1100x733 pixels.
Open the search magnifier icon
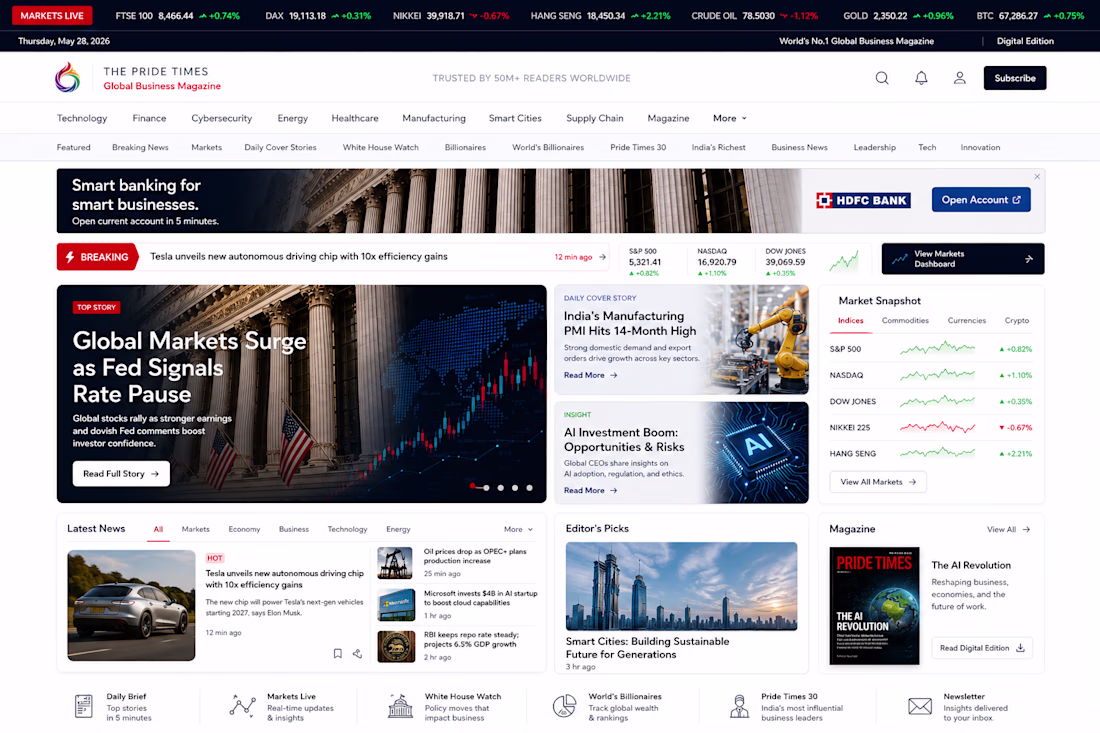click(882, 78)
